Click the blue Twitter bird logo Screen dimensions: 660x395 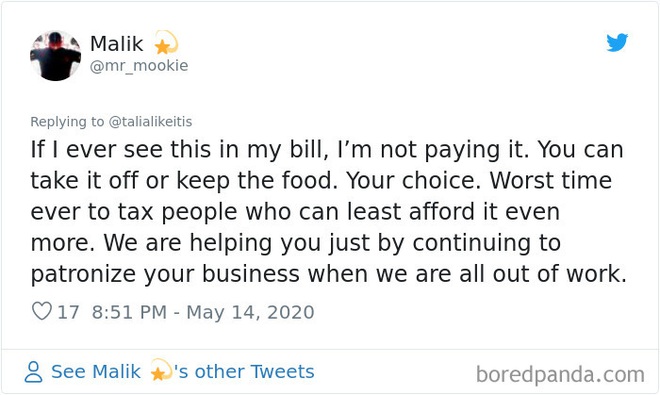(x=617, y=43)
